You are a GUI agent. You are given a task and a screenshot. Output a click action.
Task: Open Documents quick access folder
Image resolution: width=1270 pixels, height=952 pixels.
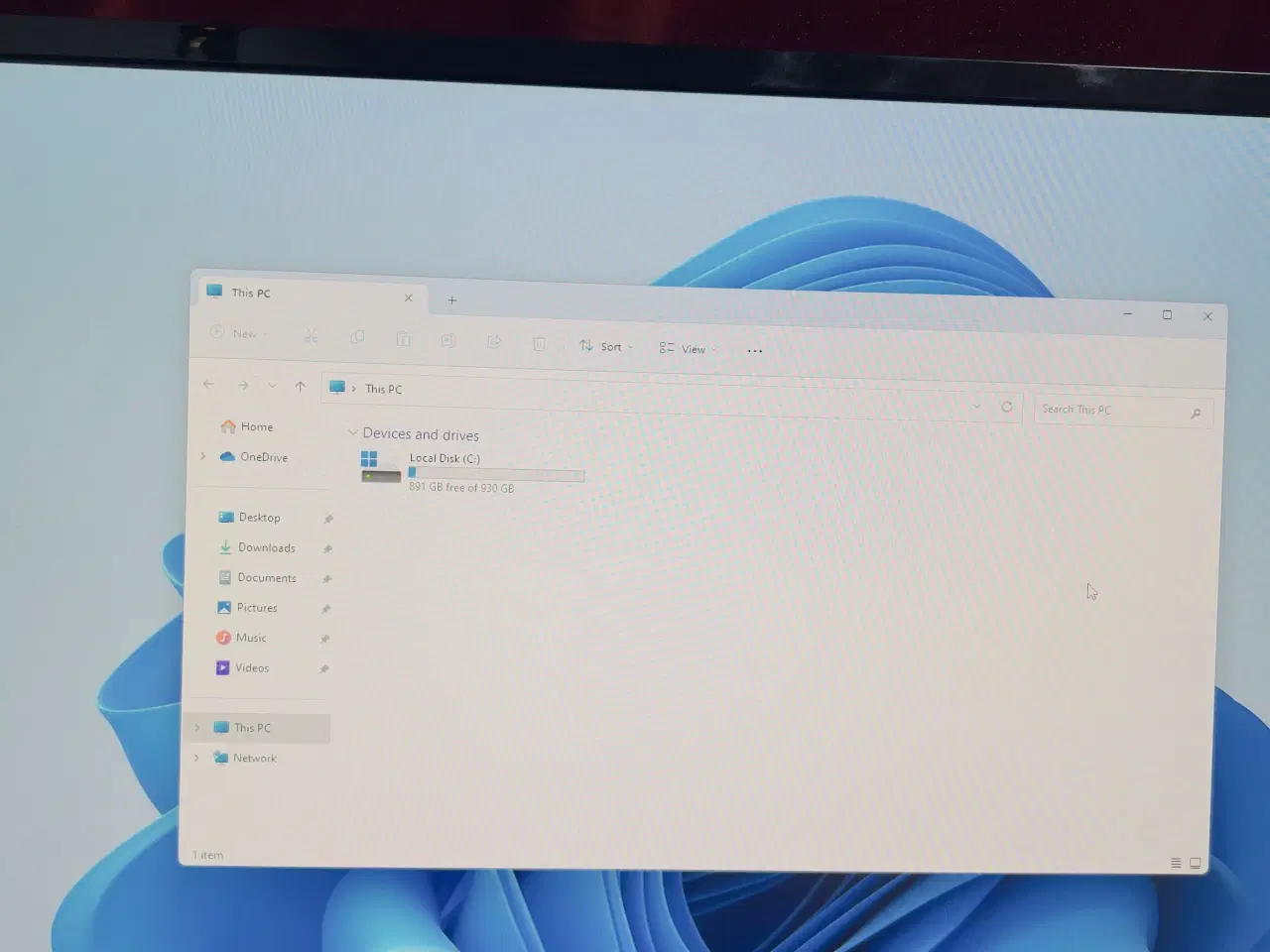256,577
